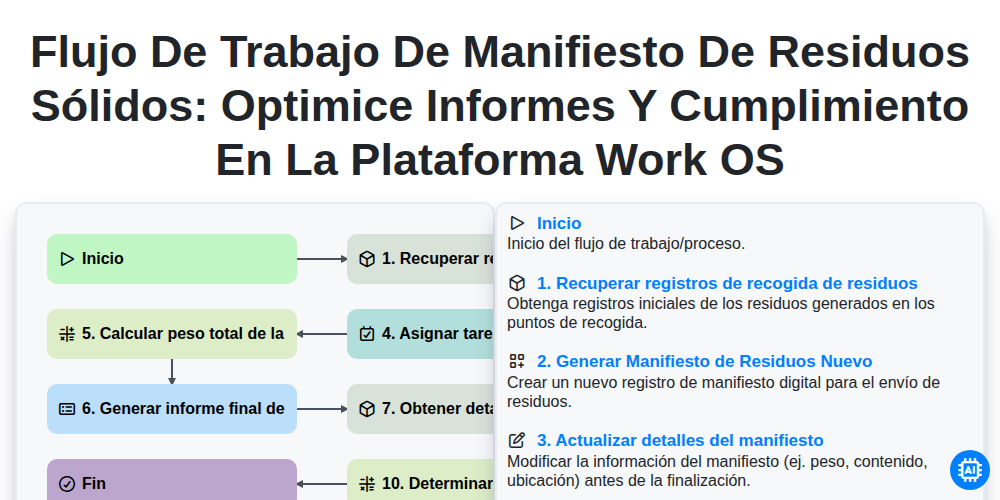Select the blue '6. Generar informe final' node
This screenshot has height=500, width=1000.
[x=172, y=409]
